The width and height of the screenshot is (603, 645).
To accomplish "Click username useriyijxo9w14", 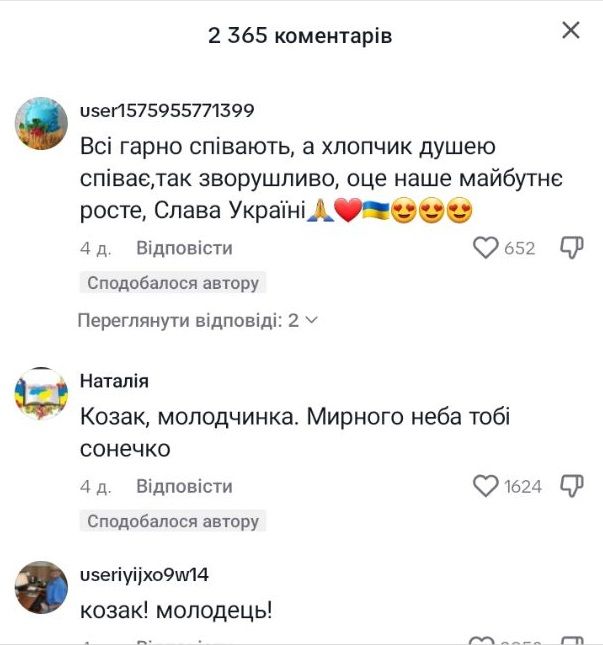I will click(x=143, y=574).
